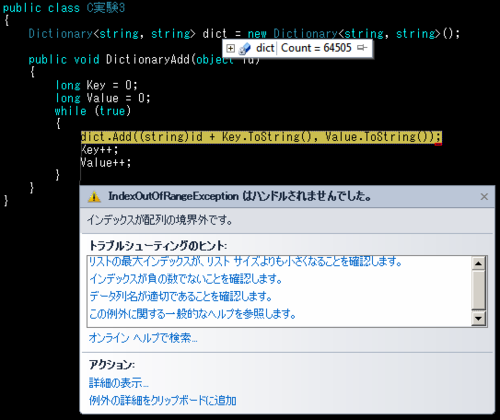Click the warning triangle icon in exception dialog
Image resolution: width=500 pixels, height=420 pixels.
click(x=94, y=196)
